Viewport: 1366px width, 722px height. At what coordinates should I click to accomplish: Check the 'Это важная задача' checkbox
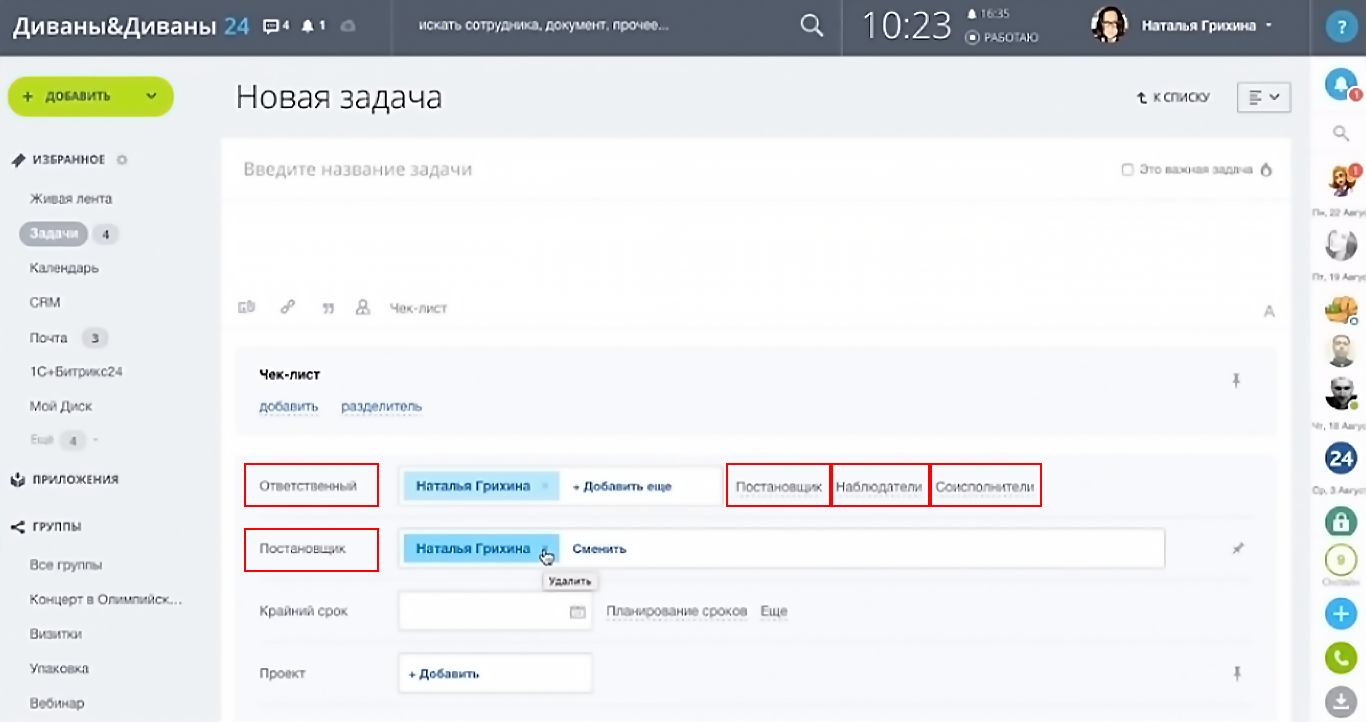(1127, 170)
